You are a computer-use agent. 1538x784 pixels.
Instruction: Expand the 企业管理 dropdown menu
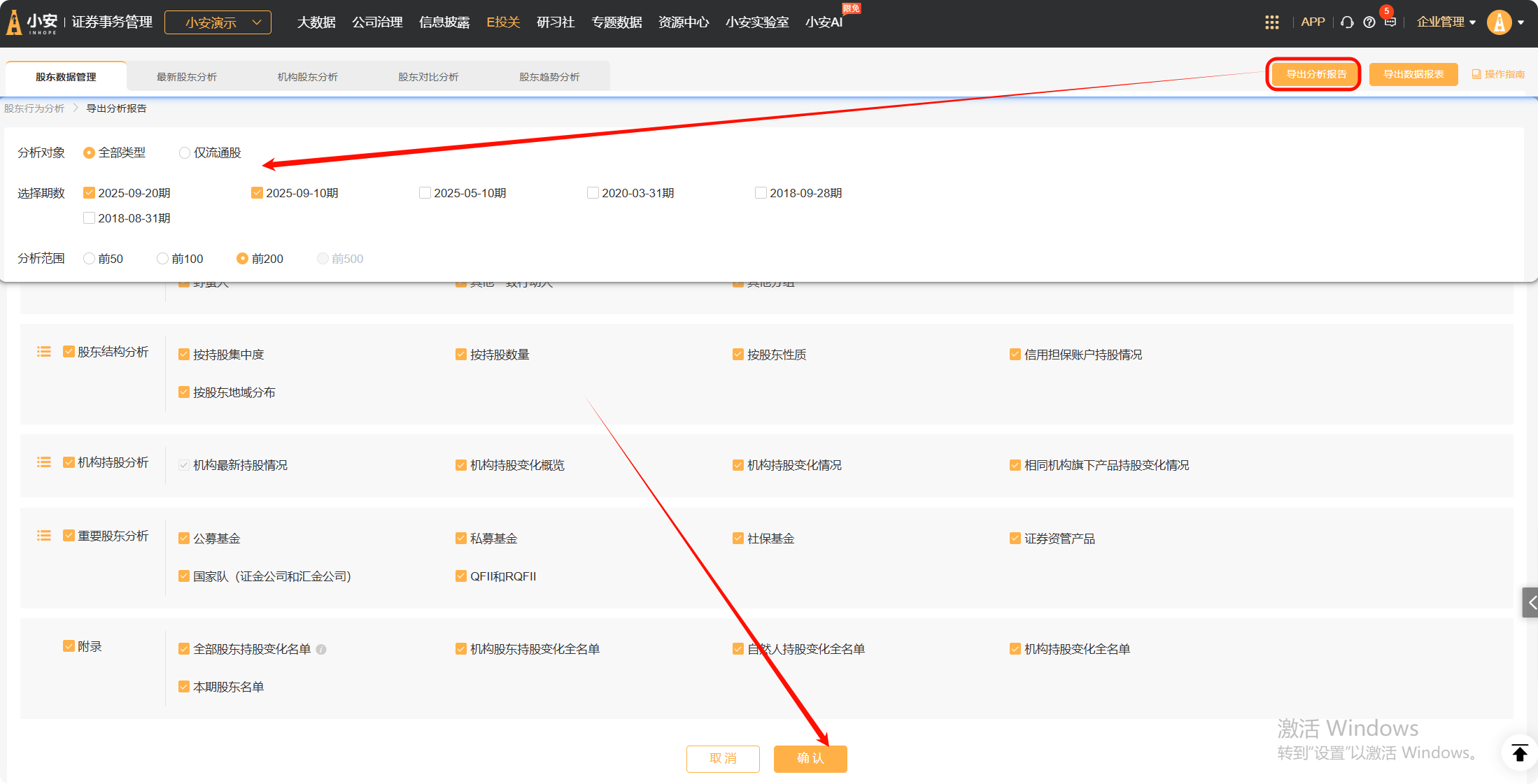[1446, 22]
